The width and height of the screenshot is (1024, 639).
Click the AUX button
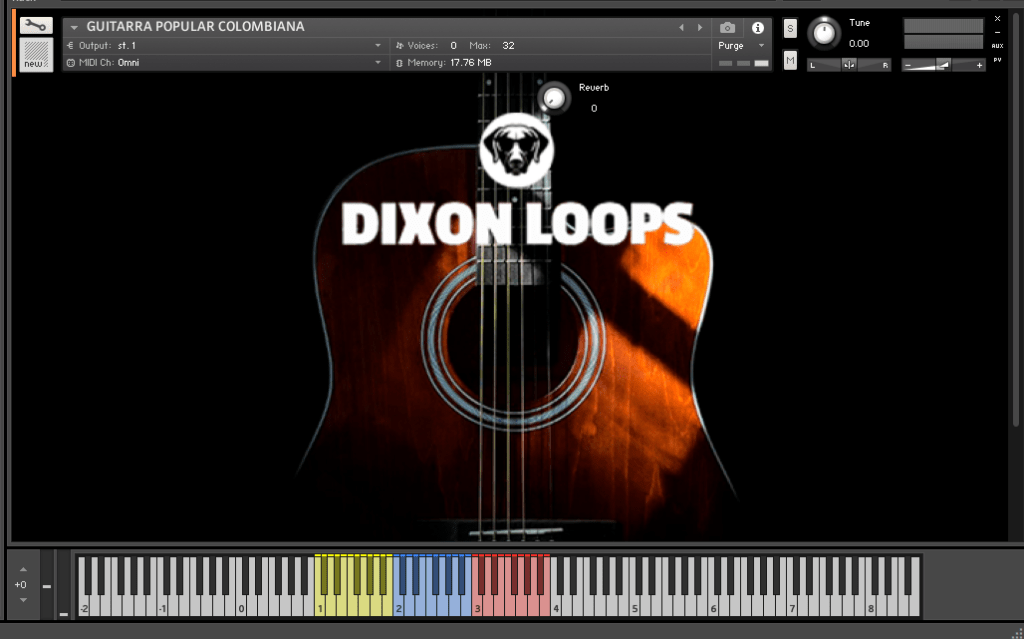tap(997, 46)
